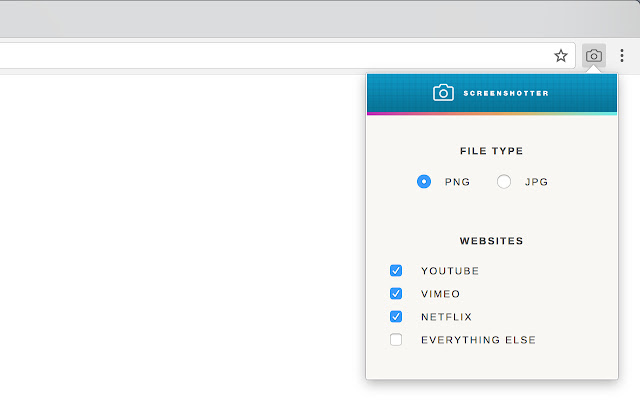640x400 pixels.
Task: Click the JPG label text
Action: point(536,182)
